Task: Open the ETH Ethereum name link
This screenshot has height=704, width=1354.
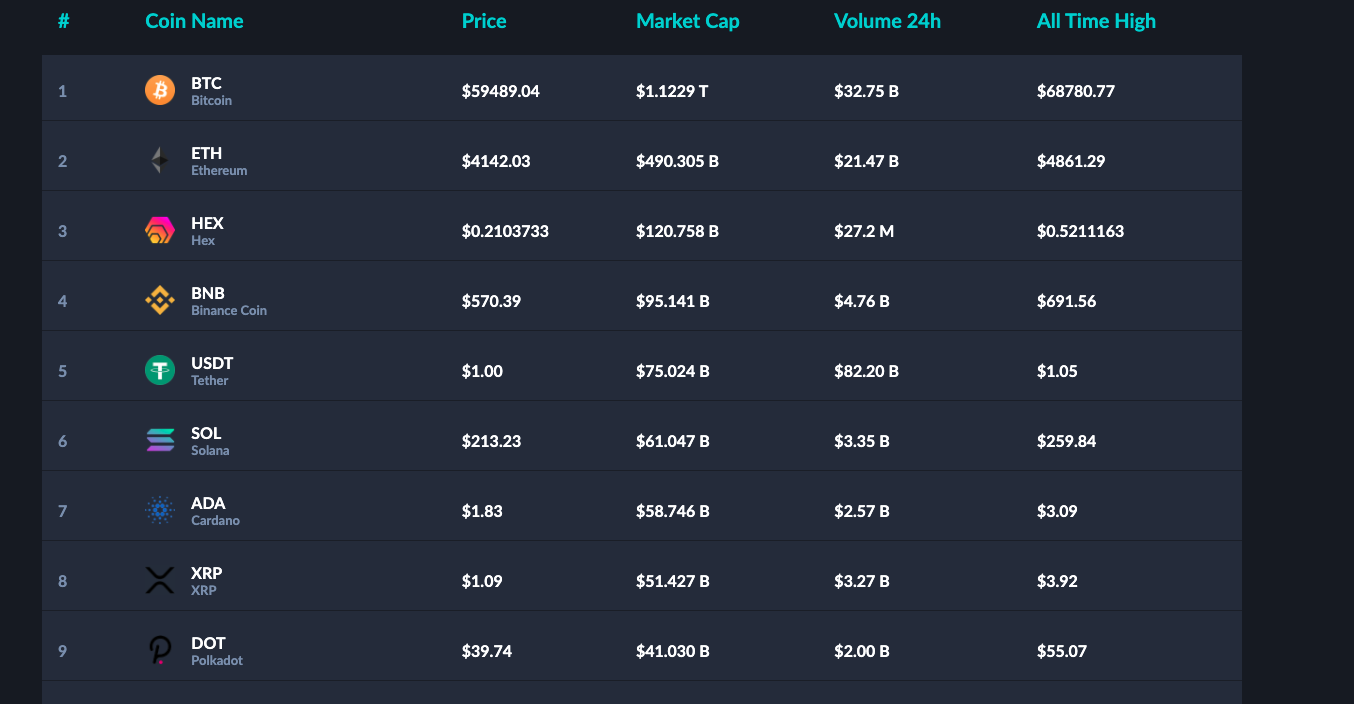Action: [219, 161]
